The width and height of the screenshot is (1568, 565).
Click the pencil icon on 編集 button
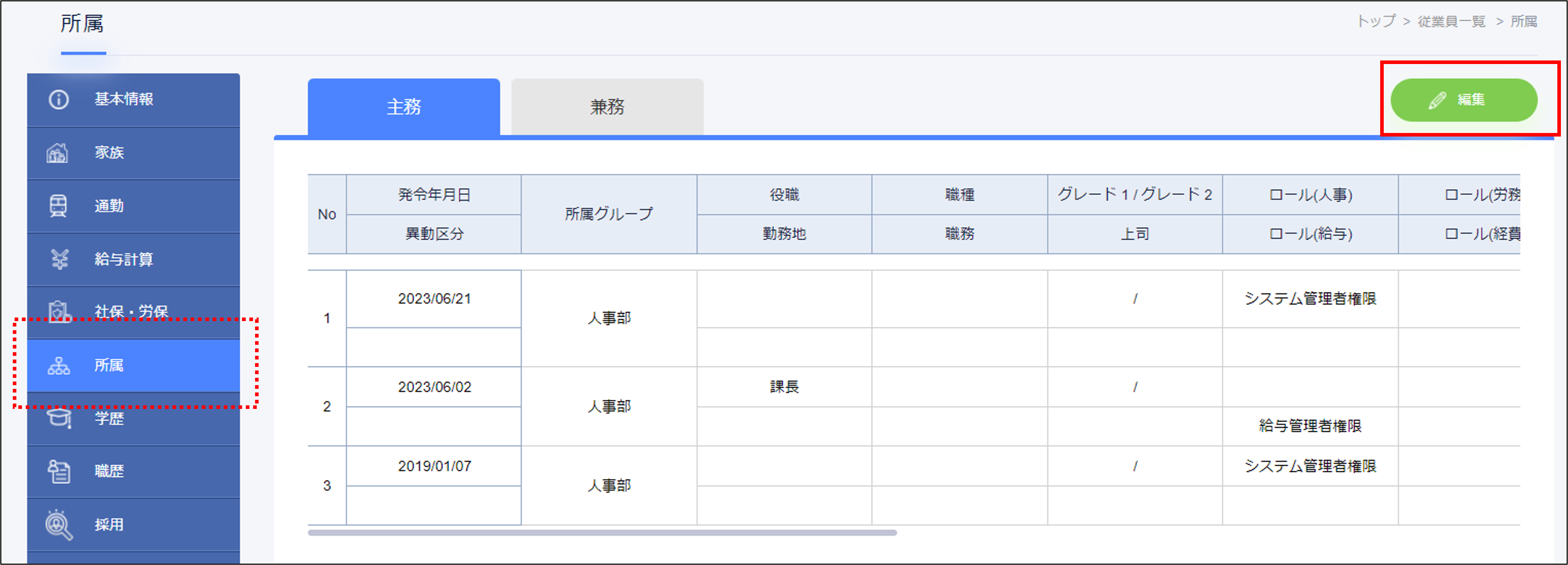[x=1436, y=100]
